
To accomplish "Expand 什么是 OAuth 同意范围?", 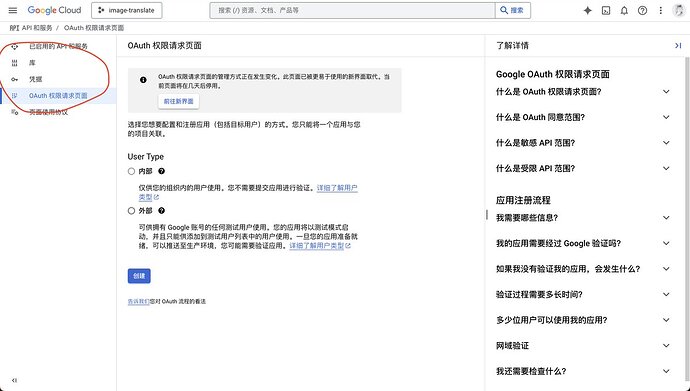I will (x=583, y=117).
